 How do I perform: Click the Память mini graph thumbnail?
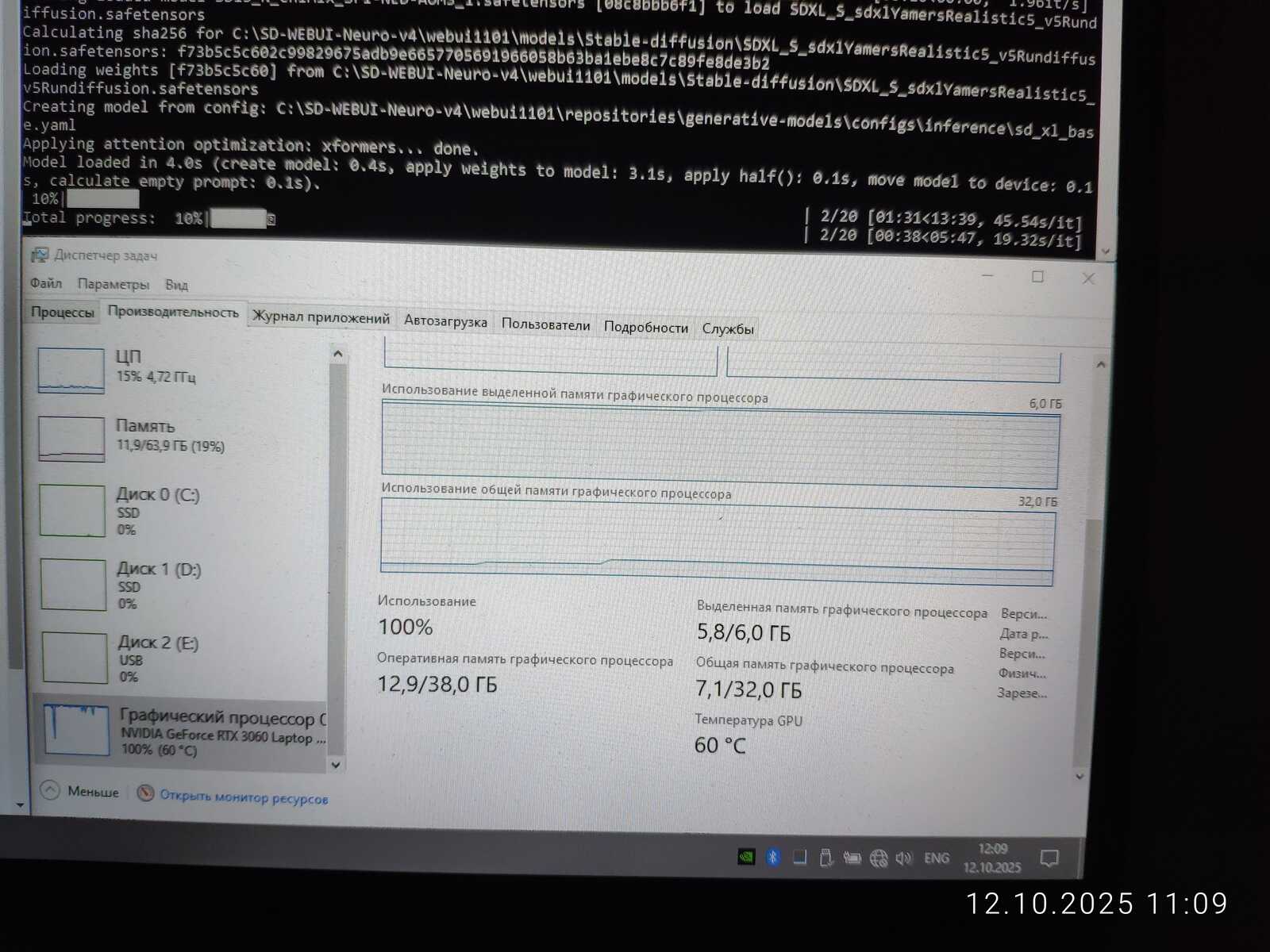(x=71, y=440)
